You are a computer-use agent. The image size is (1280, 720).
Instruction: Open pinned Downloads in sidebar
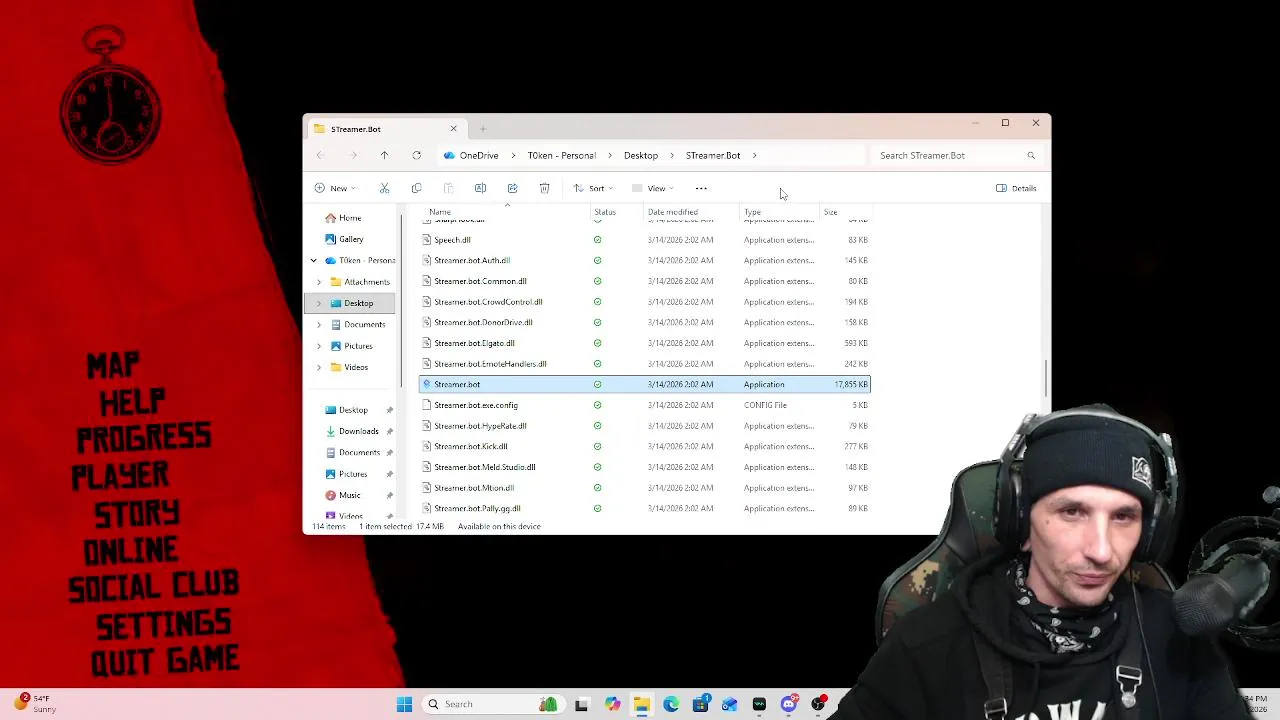pyautogui.click(x=358, y=431)
